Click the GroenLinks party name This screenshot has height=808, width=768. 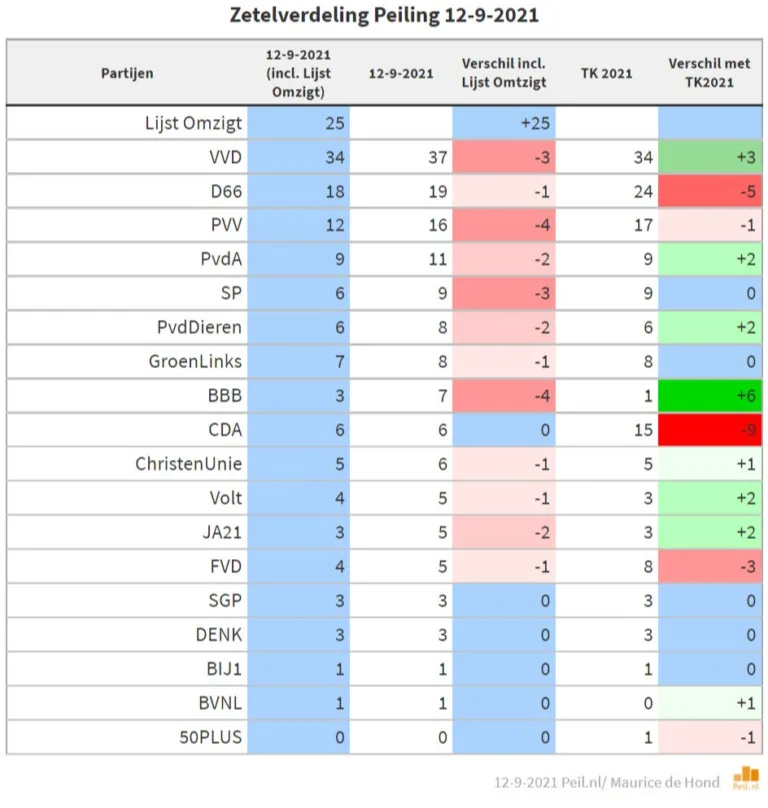(x=196, y=362)
